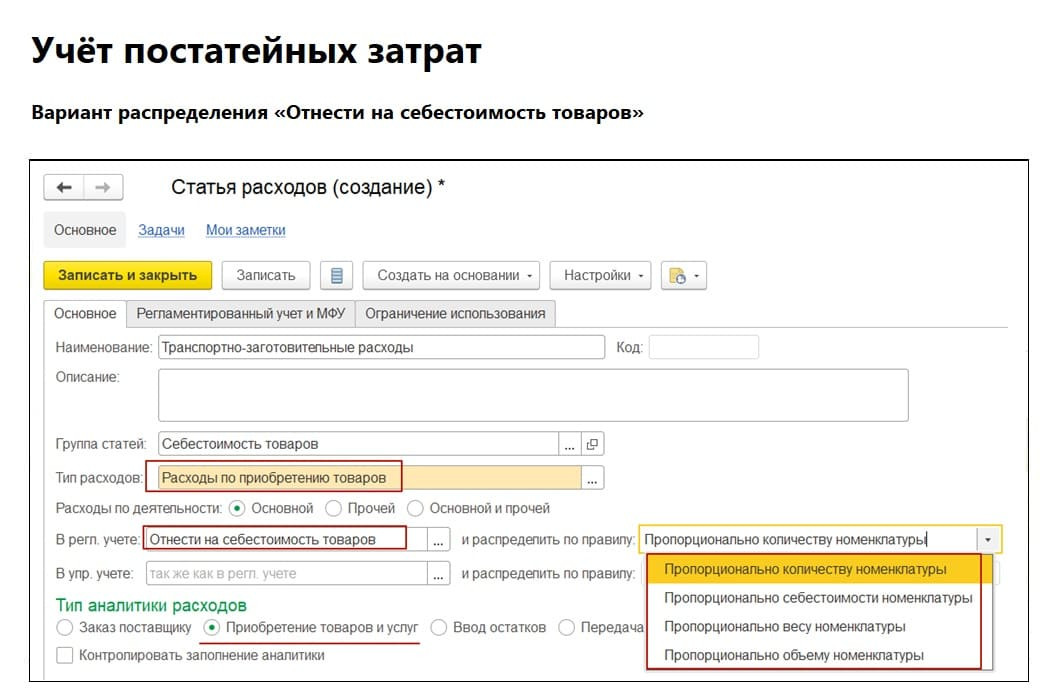Click the open-form icon beside Группа статей
This screenshot has height=688, width=1061.
(x=592, y=444)
